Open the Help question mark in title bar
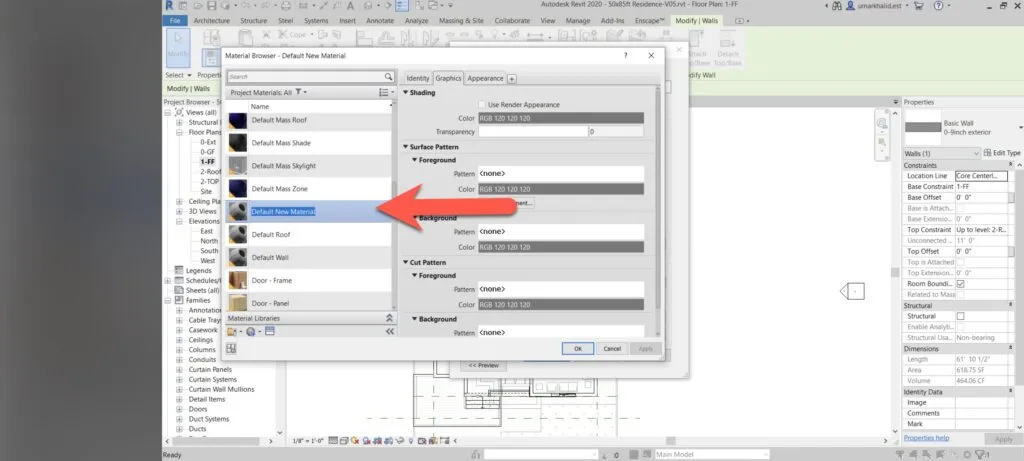This screenshot has height=461, width=1024. pos(938,5)
